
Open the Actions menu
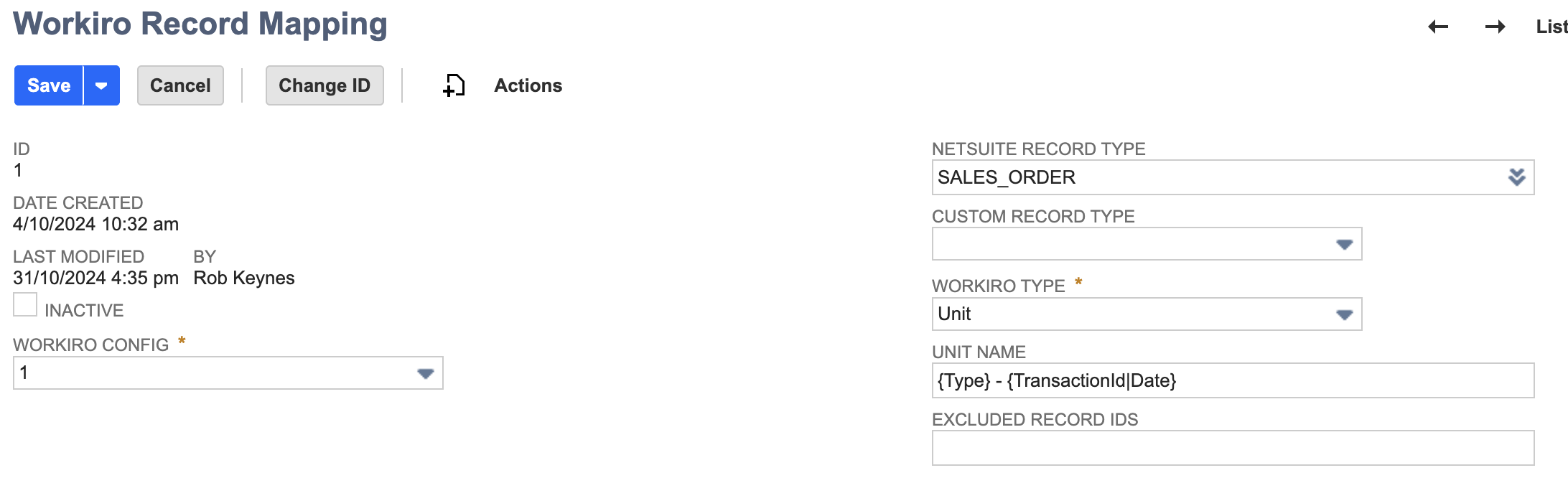pos(528,85)
